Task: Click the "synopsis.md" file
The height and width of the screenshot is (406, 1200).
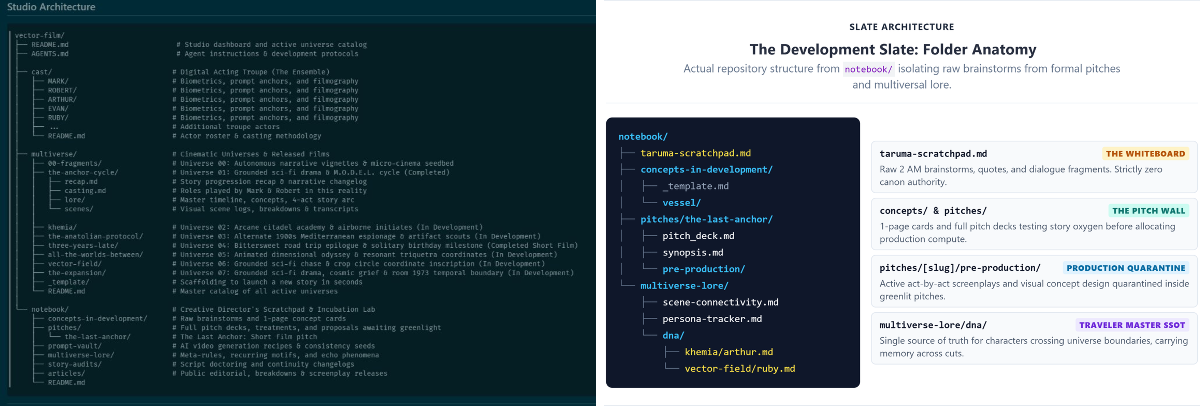Action: (x=695, y=252)
